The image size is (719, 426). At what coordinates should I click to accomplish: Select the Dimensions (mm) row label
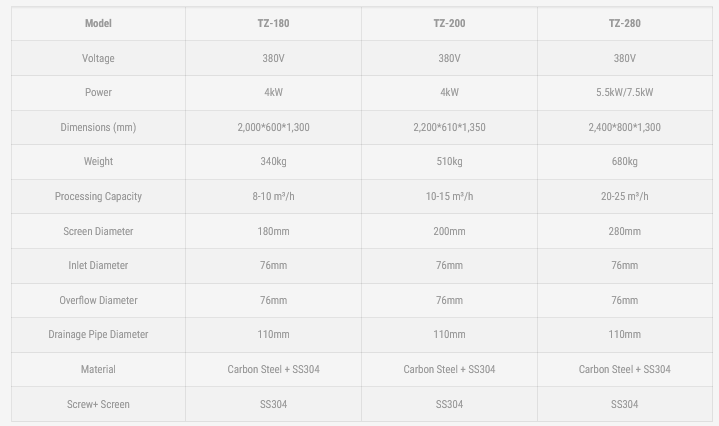coord(98,127)
